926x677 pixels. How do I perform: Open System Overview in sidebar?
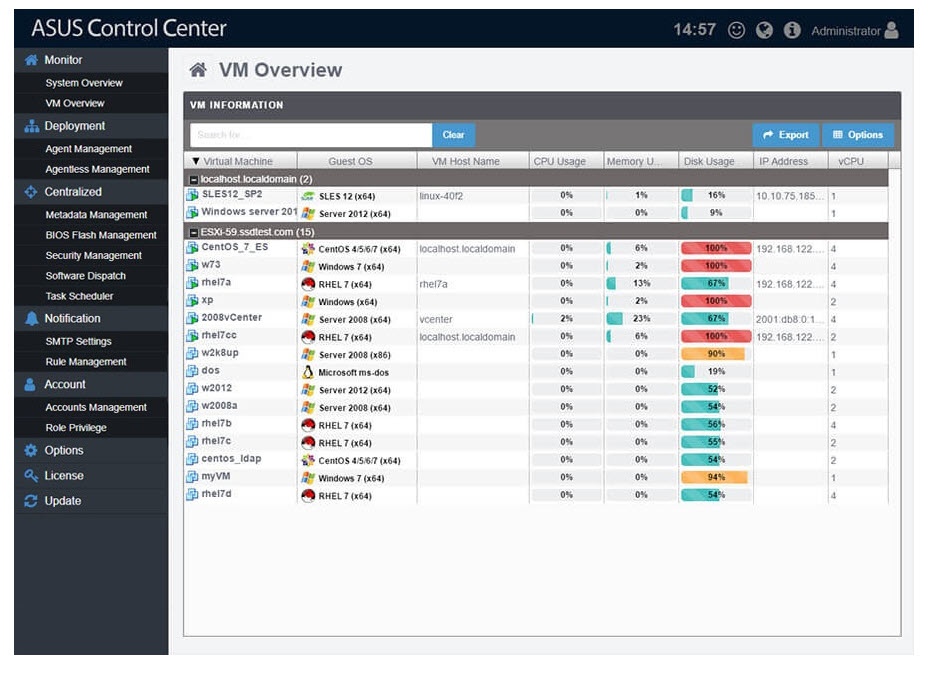tap(84, 83)
